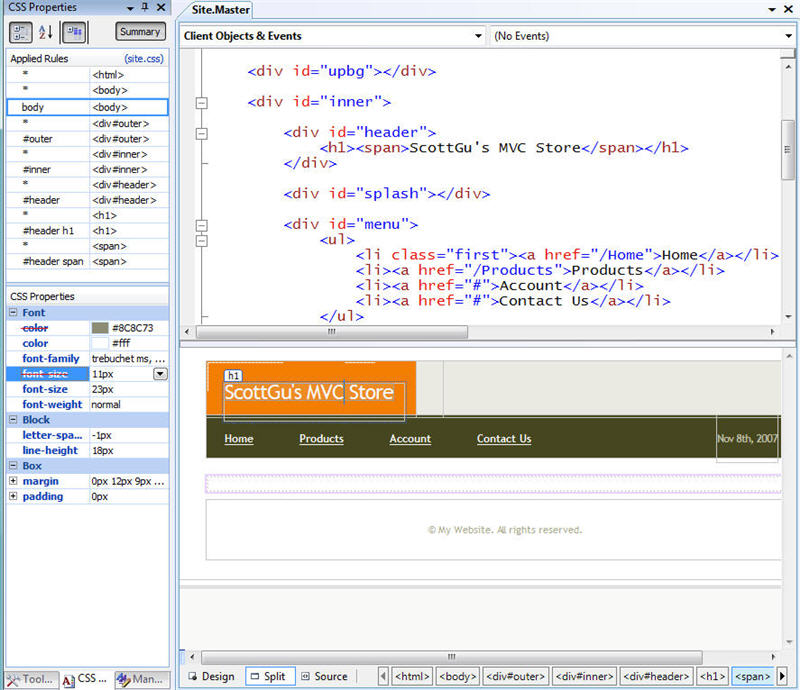
Task: Collapse the ul code block
Action: point(202,240)
